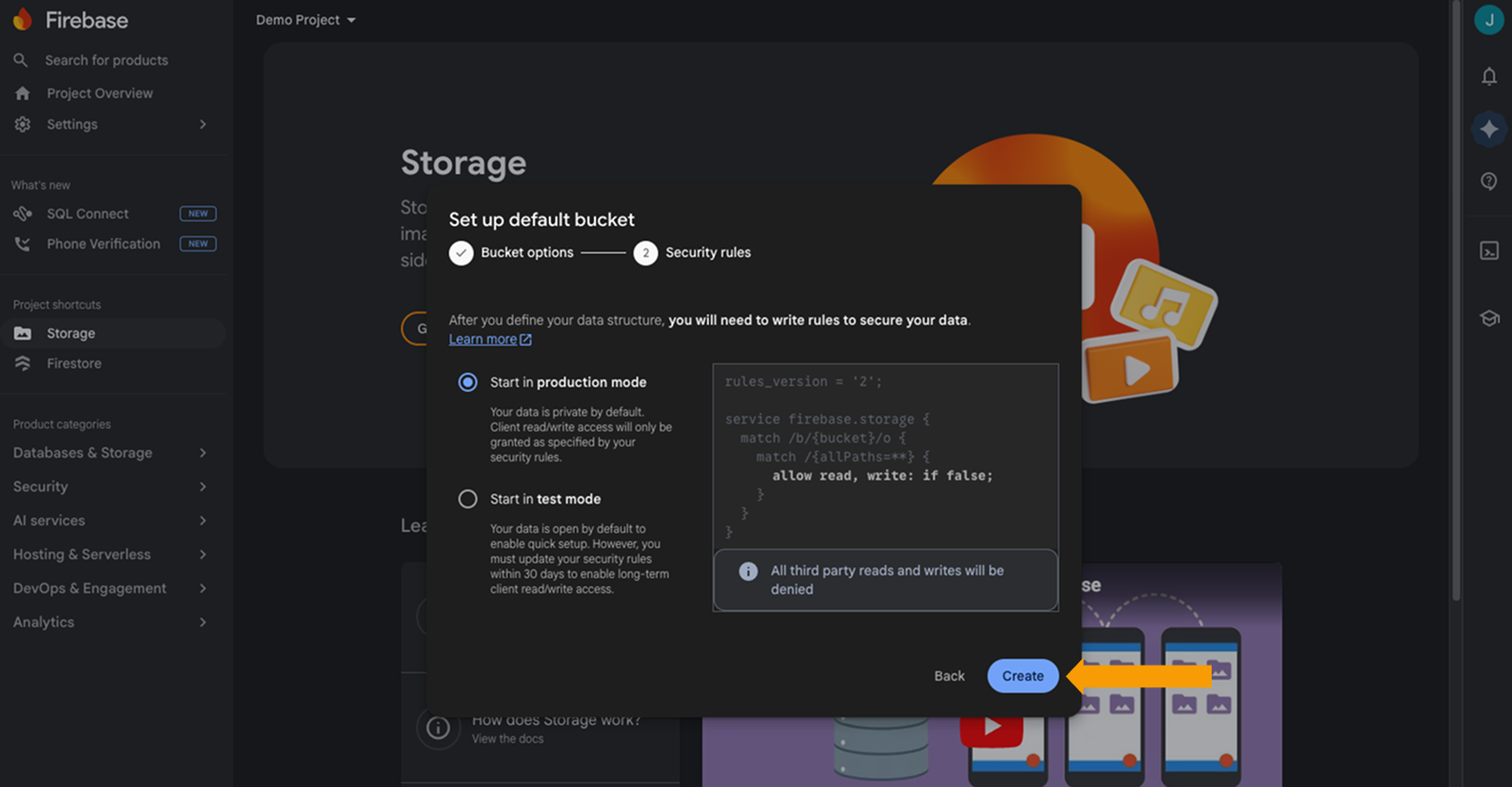Click the Security rules step label

coord(708,253)
